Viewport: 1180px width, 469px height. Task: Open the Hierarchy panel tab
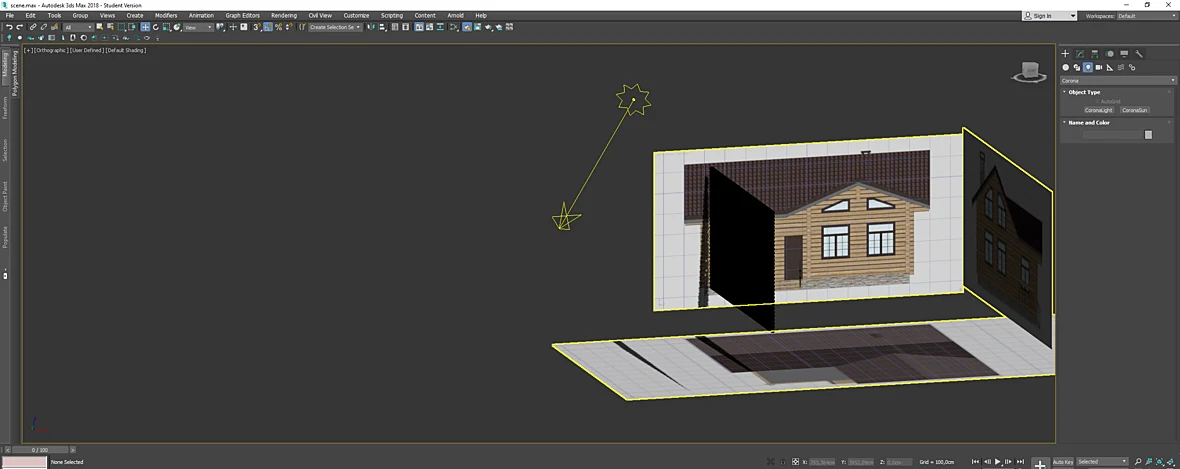tap(1094, 53)
